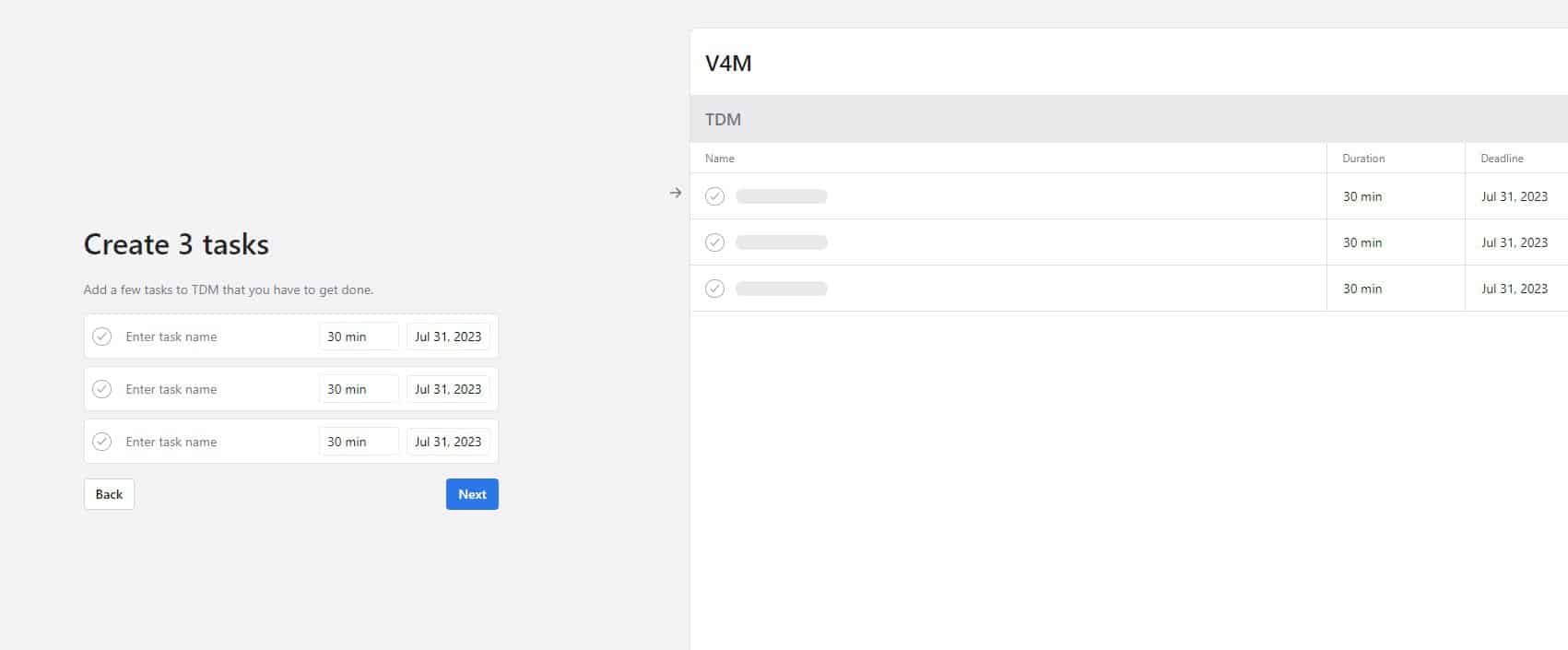Open second task's 30 min duration dropdown
The image size is (1568, 650).
pyautogui.click(x=359, y=389)
